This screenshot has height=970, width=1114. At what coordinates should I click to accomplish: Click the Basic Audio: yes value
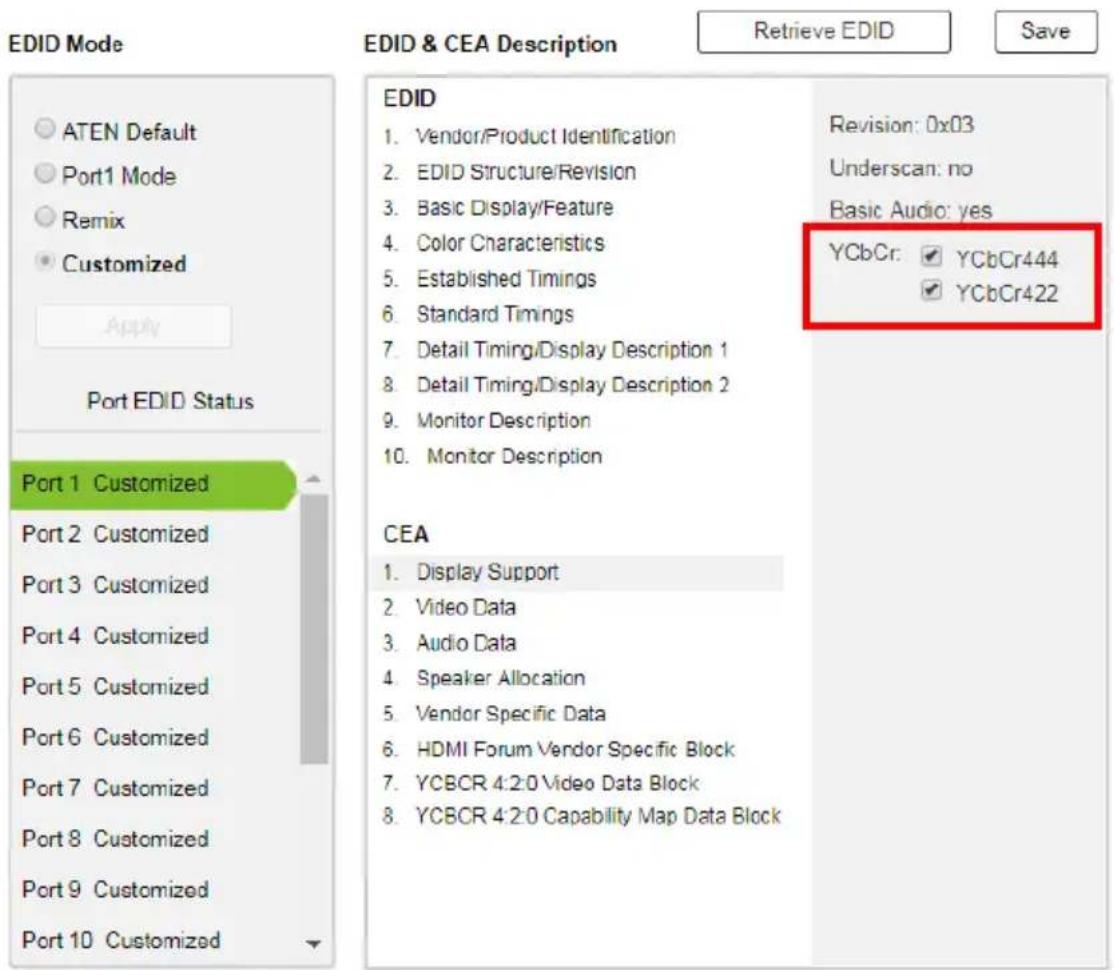click(x=911, y=210)
